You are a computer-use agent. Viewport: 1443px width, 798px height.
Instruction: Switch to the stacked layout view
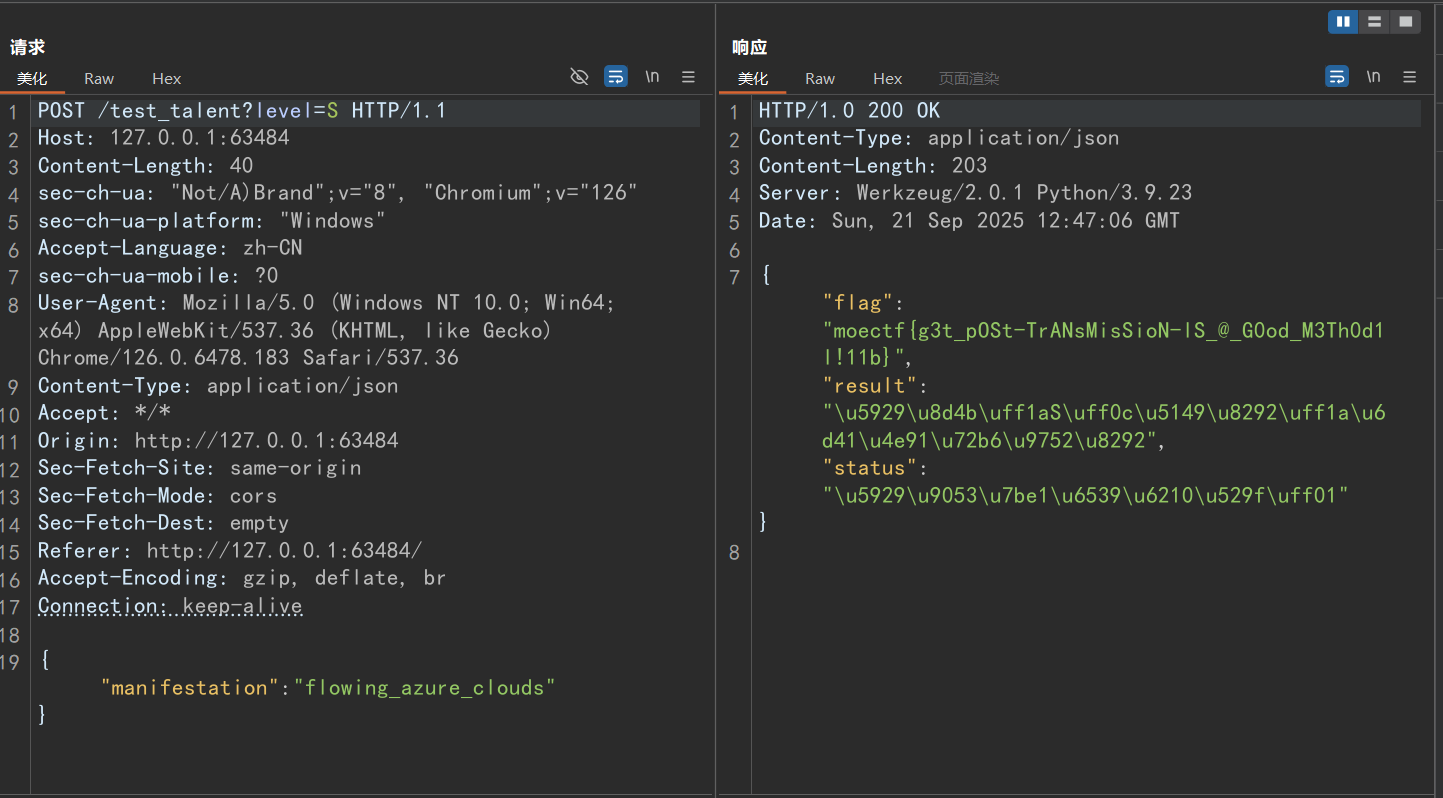click(1374, 21)
